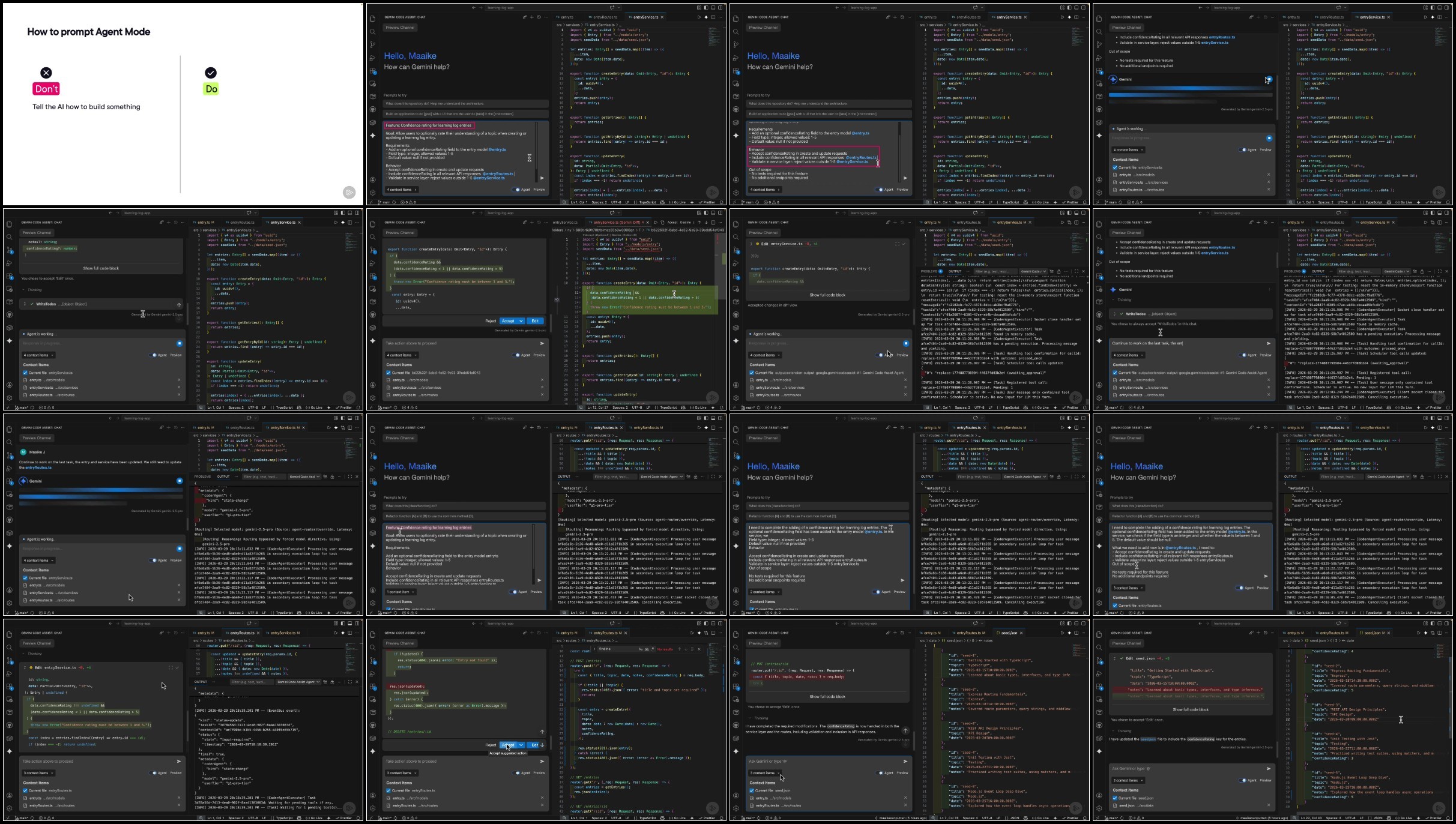Remove entry.ts context item in Gemini Diff frame
This screenshot has height=824, width=1456.
coord(542,380)
